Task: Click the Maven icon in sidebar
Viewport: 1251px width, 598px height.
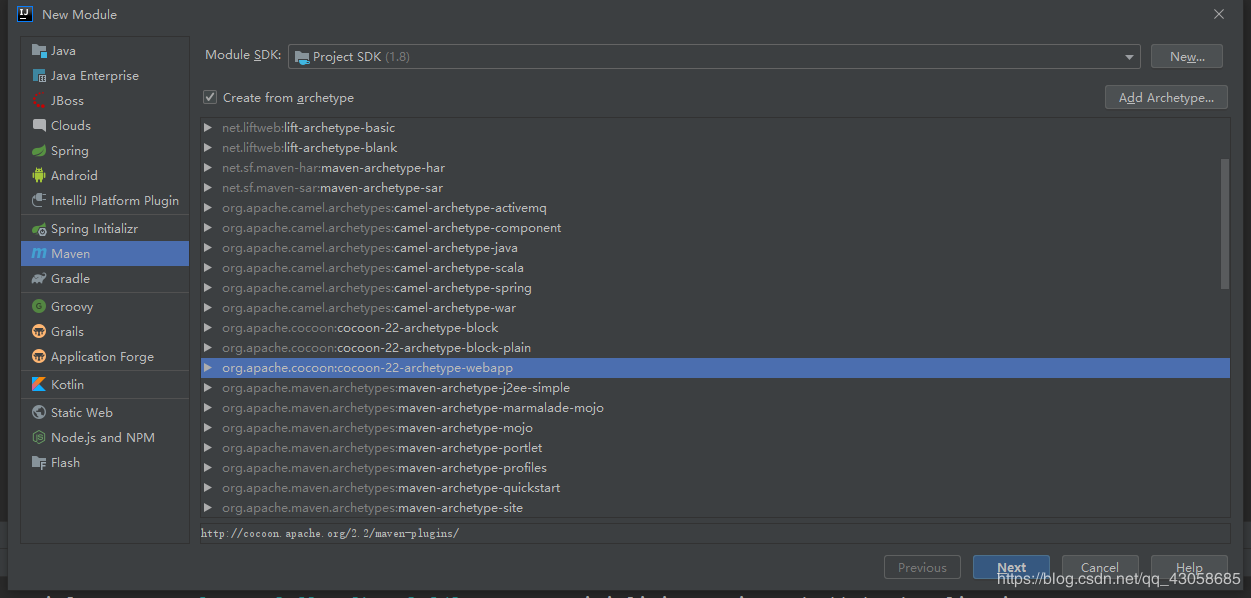Action: pos(39,254)
